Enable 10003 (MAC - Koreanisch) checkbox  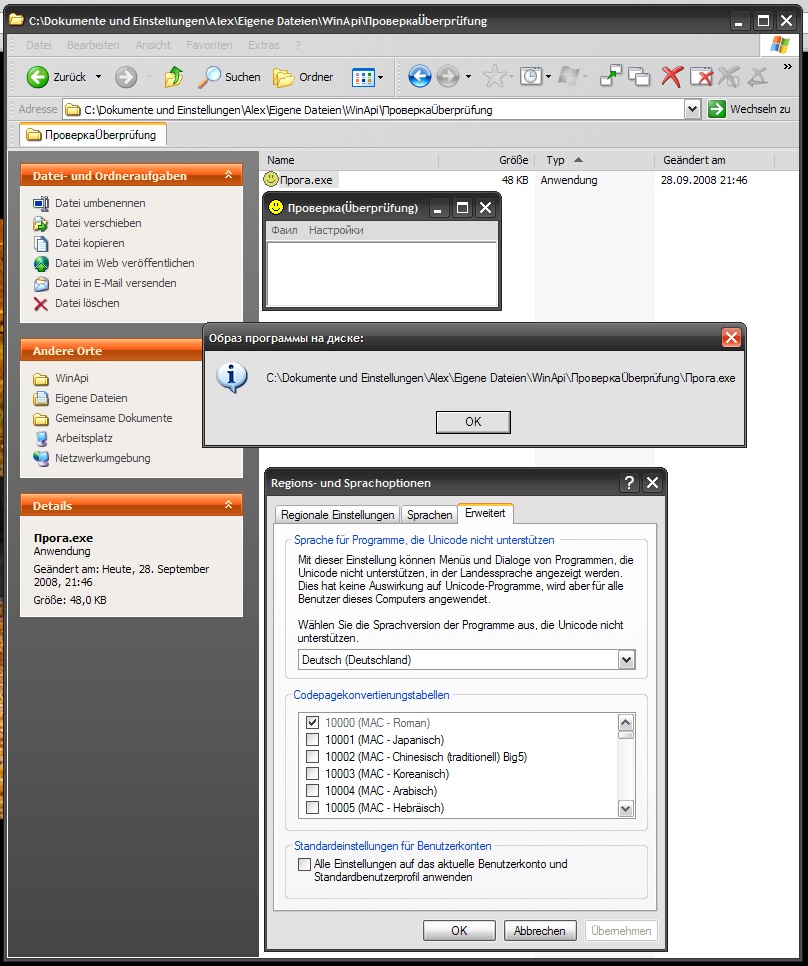point(312,773)
